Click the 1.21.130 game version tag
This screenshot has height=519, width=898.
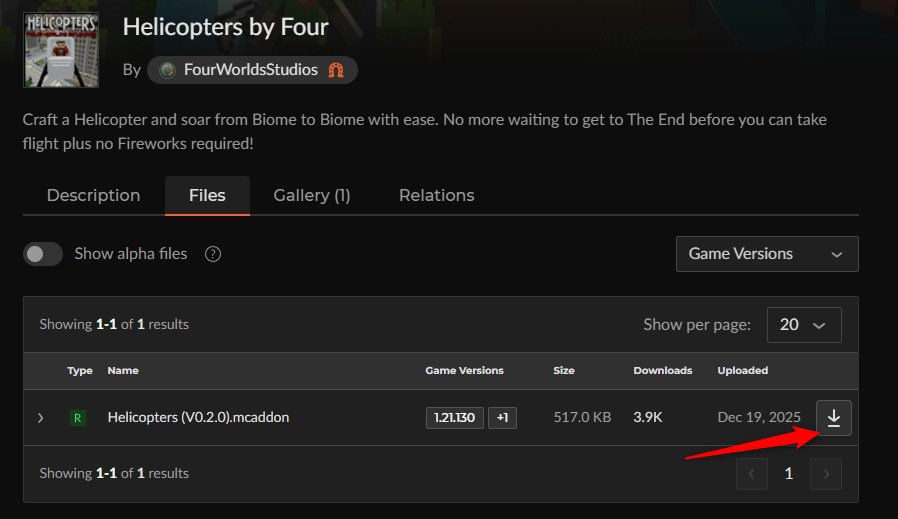click(455, 418)
